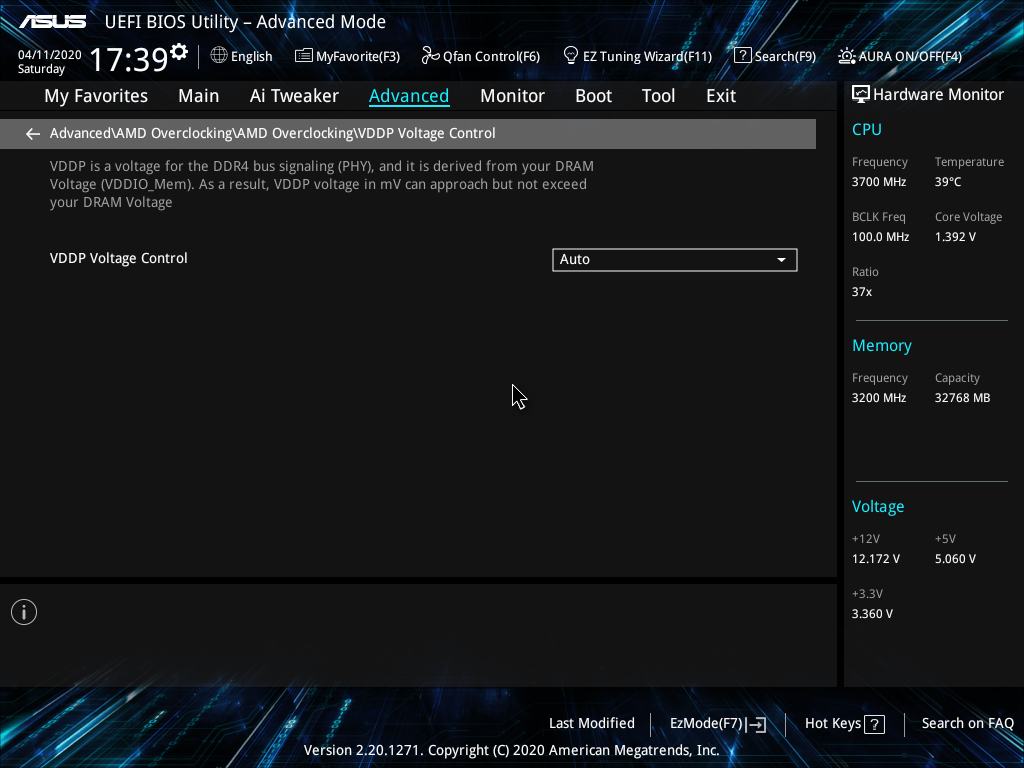Click the MyFavorite list icon
1024x768 pixels.
(x=303, y=56)
